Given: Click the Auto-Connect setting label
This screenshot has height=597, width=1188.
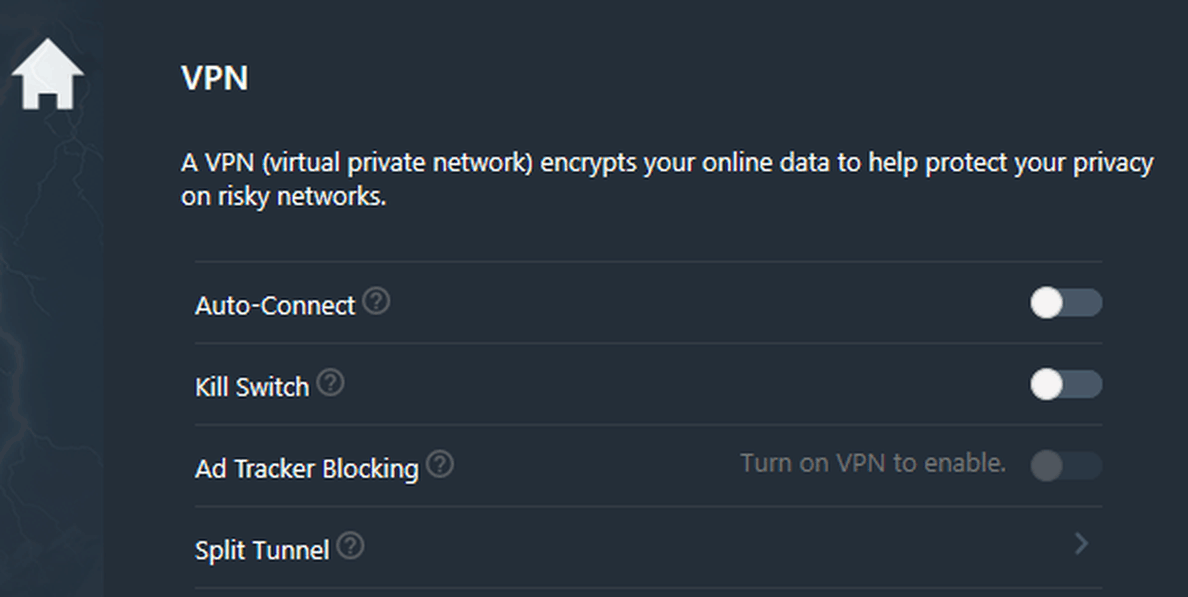Looking at the screenshot, I should 275,305.
